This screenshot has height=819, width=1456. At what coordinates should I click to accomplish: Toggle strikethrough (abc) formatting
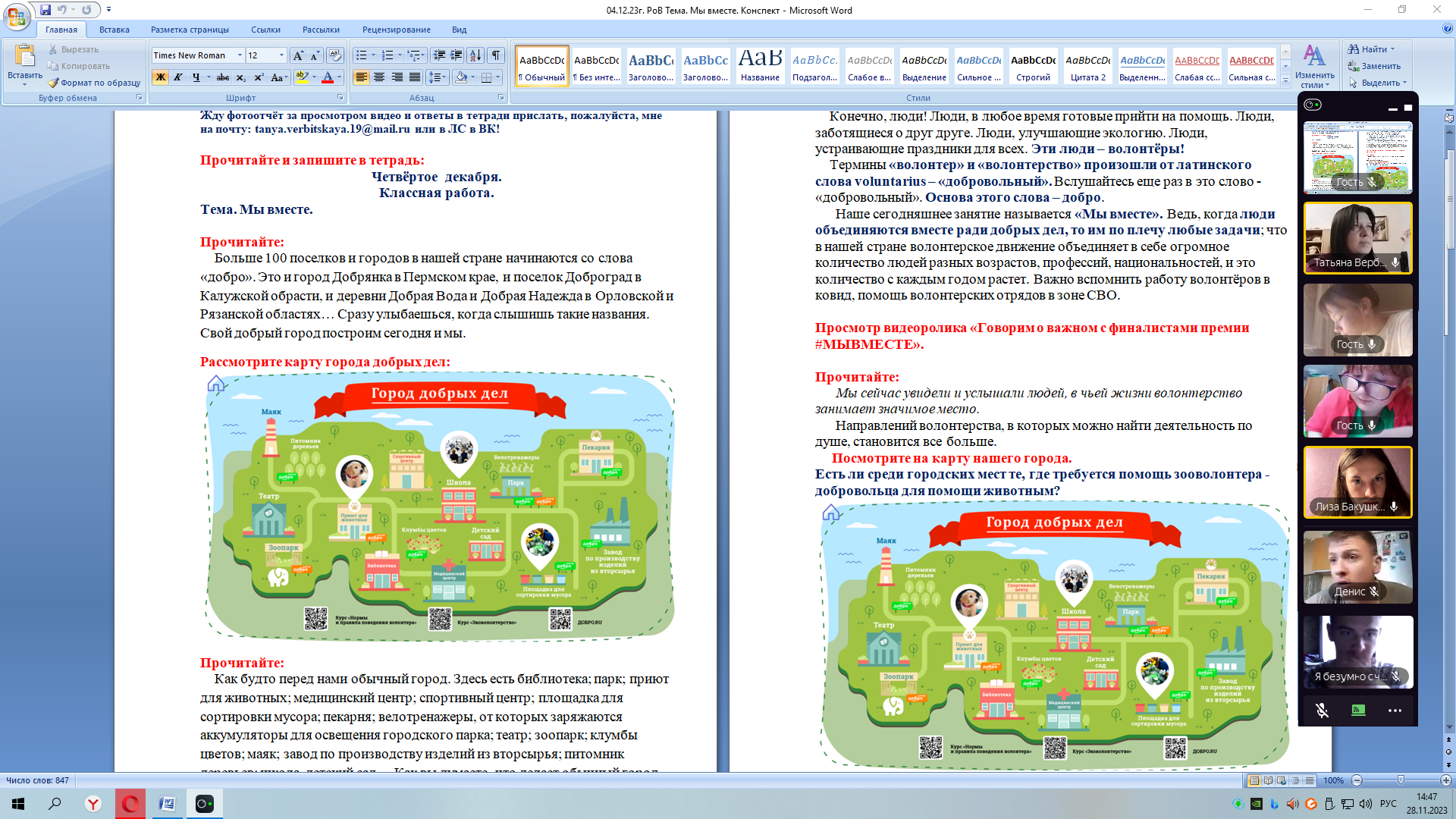pos(222,77)
